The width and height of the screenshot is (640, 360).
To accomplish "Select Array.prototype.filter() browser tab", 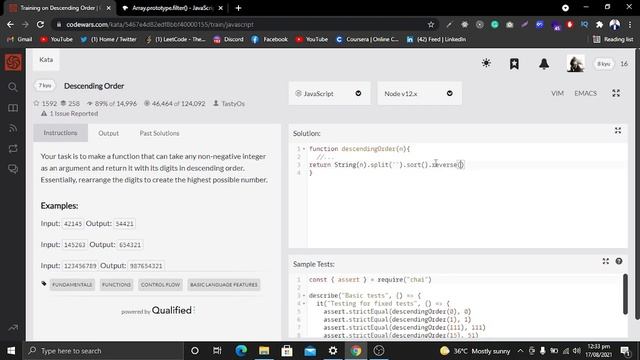I will pyautogui.click(x=173, y=8).
